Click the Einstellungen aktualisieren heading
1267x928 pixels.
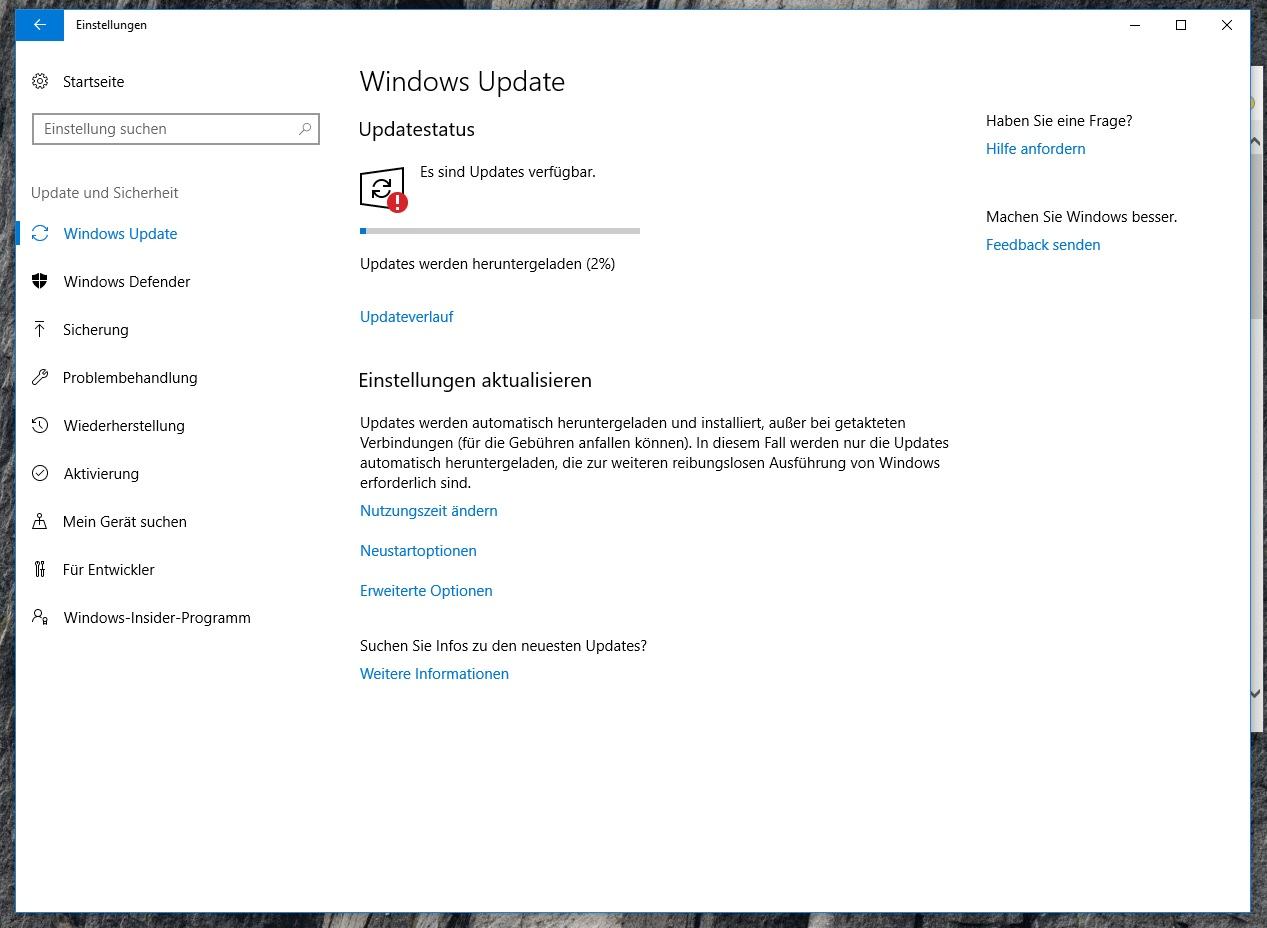coord(475,381)
